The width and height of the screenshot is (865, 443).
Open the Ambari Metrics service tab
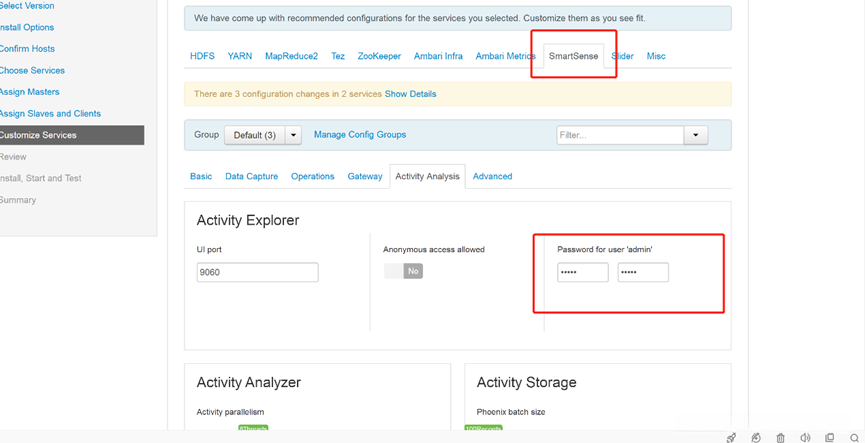click(505, 56)
